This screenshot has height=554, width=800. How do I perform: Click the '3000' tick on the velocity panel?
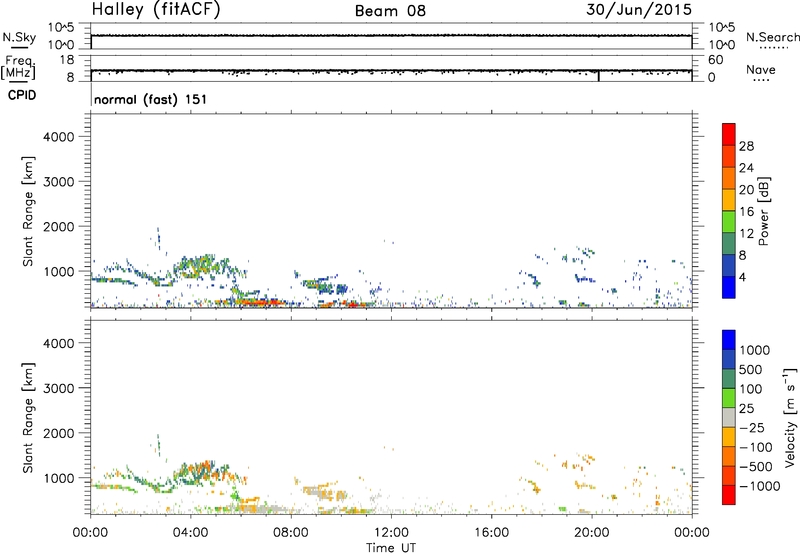(58, 388)
